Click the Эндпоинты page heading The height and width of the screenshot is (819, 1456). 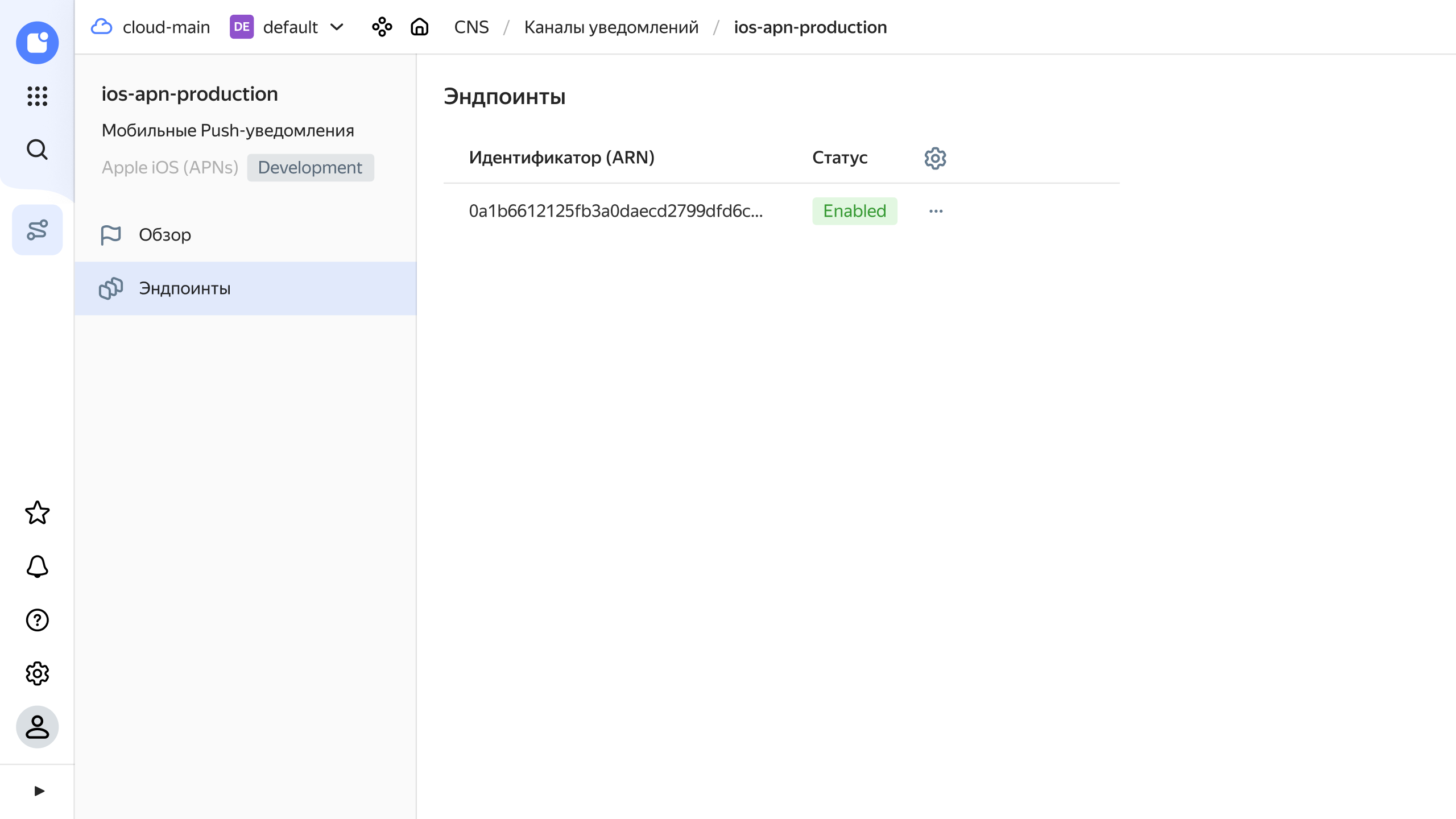pyautogui.click(x=504, y=97)
